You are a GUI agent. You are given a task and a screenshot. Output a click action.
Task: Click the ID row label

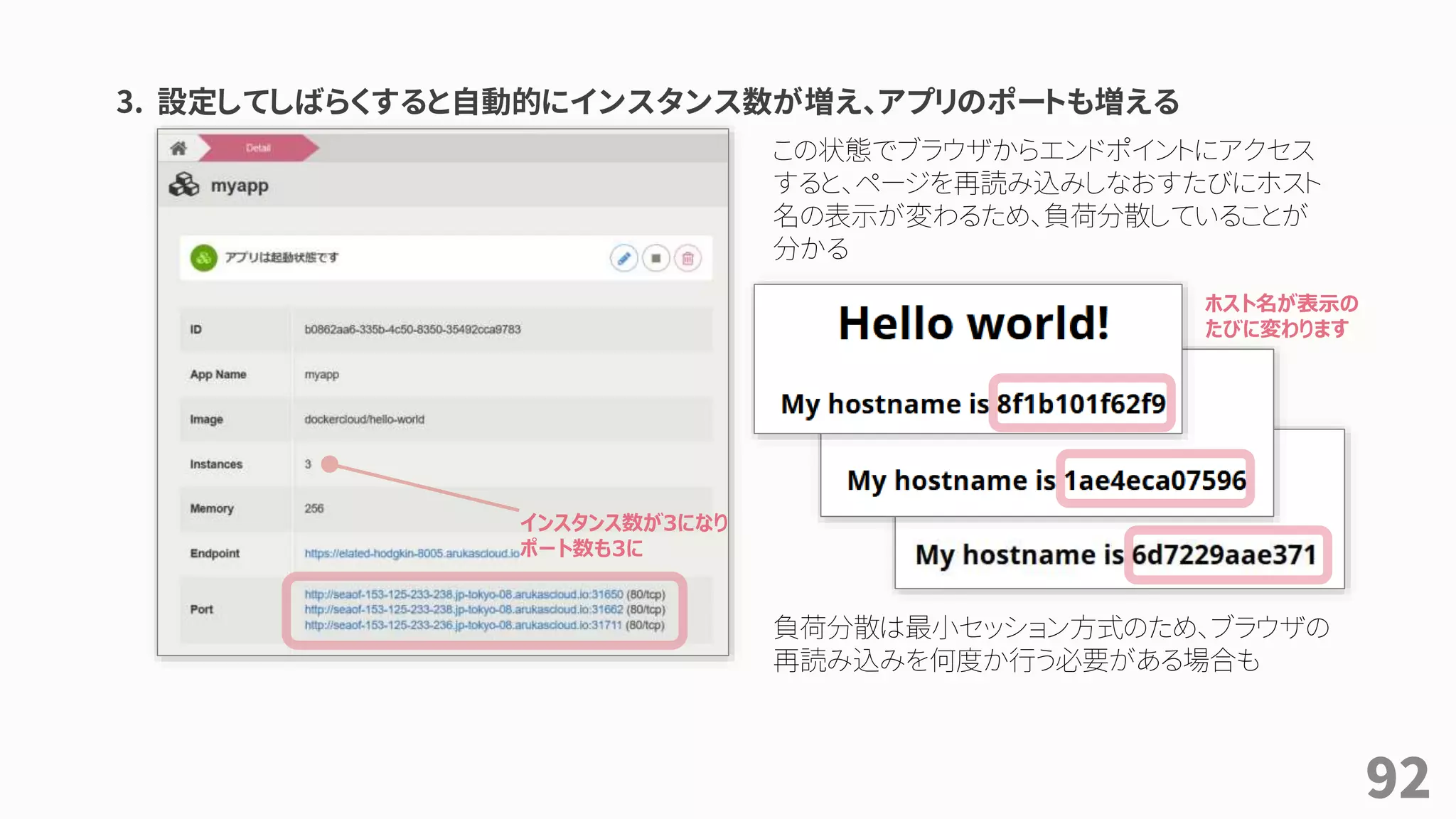pos(196,329)
